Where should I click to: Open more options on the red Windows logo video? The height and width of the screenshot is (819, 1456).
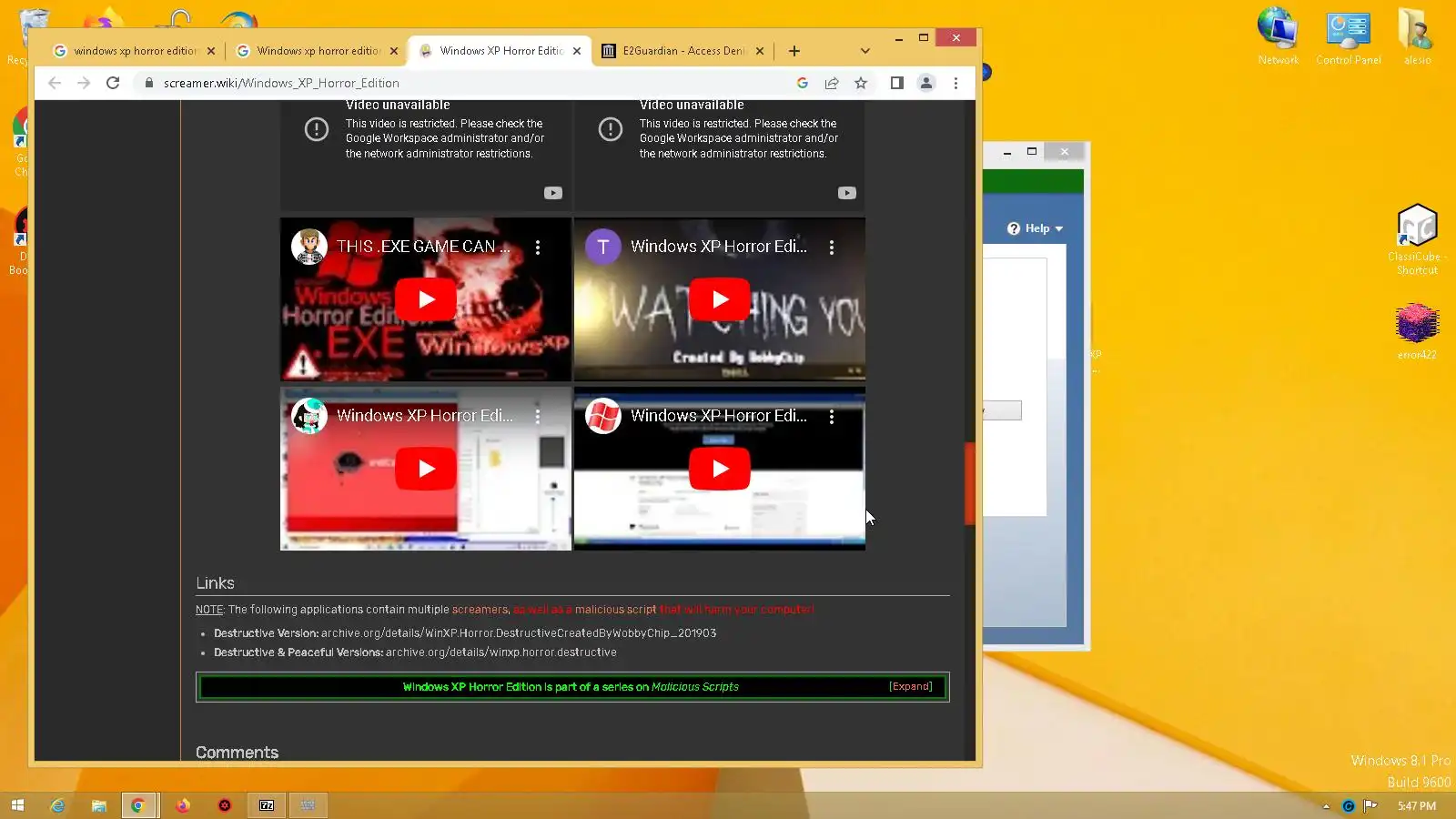point(832,417)
